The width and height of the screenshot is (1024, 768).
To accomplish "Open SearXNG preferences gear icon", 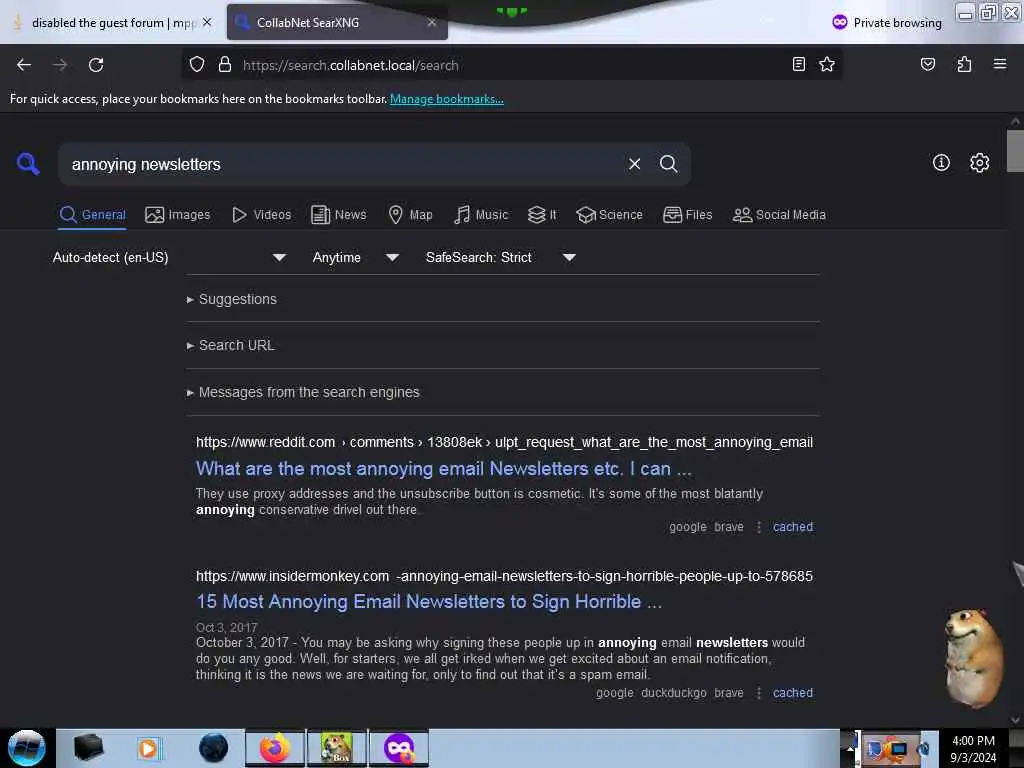I will [x=979, y=163].
